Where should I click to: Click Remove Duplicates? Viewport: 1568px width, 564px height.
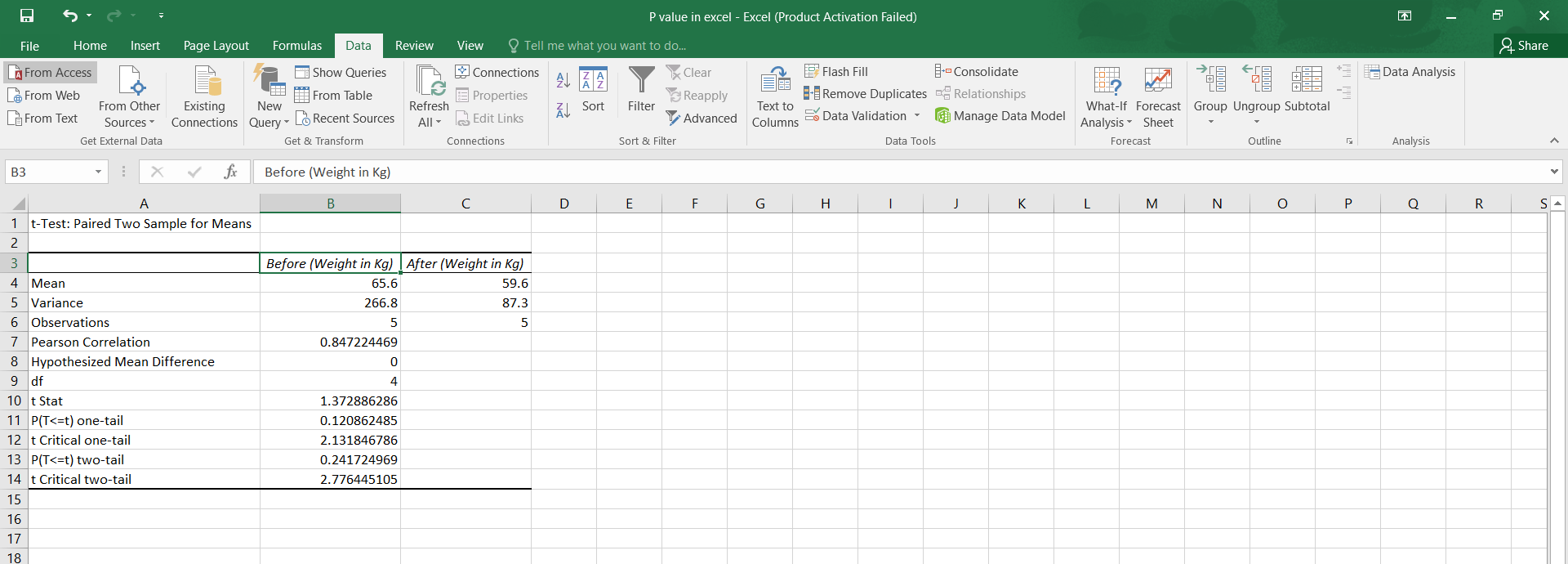865,94
